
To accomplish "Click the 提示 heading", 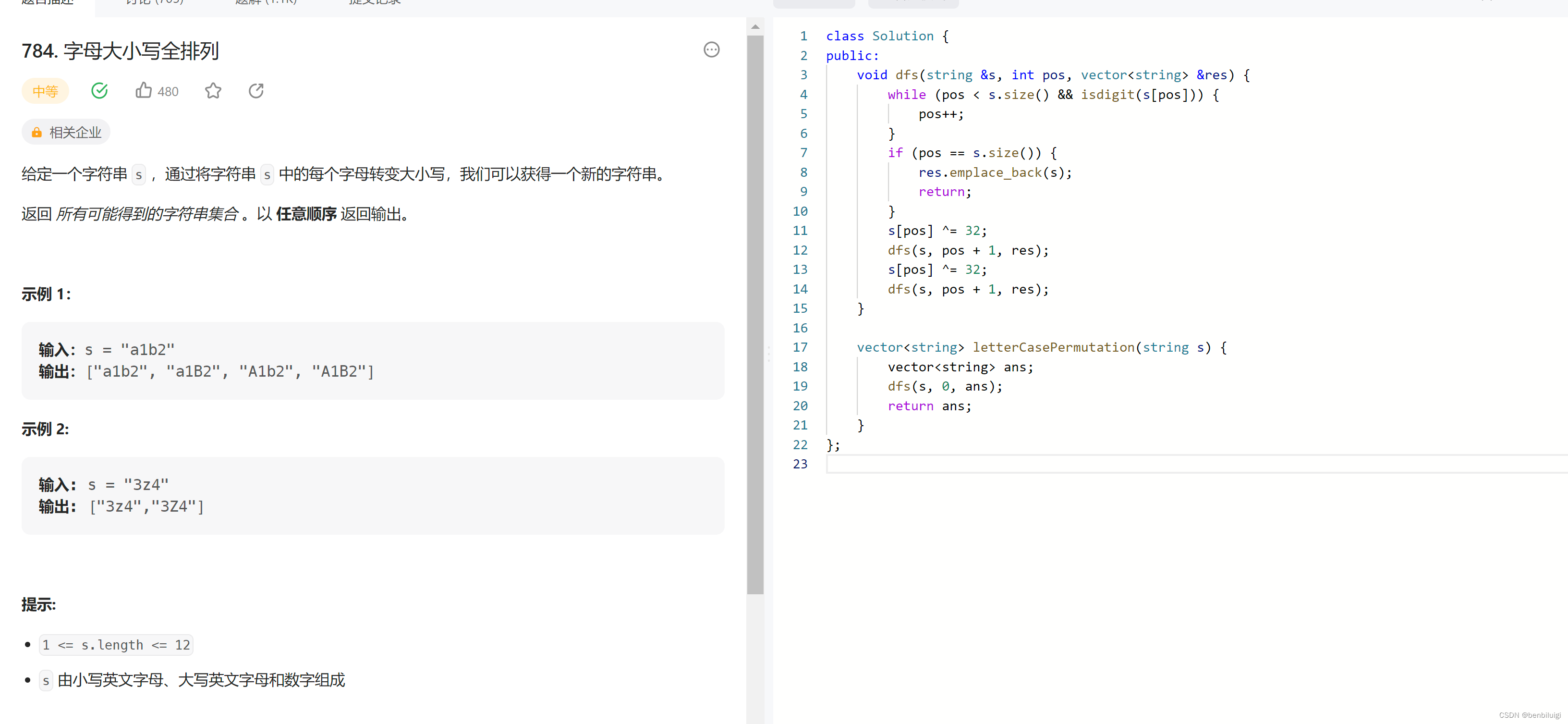I will 39,605.
